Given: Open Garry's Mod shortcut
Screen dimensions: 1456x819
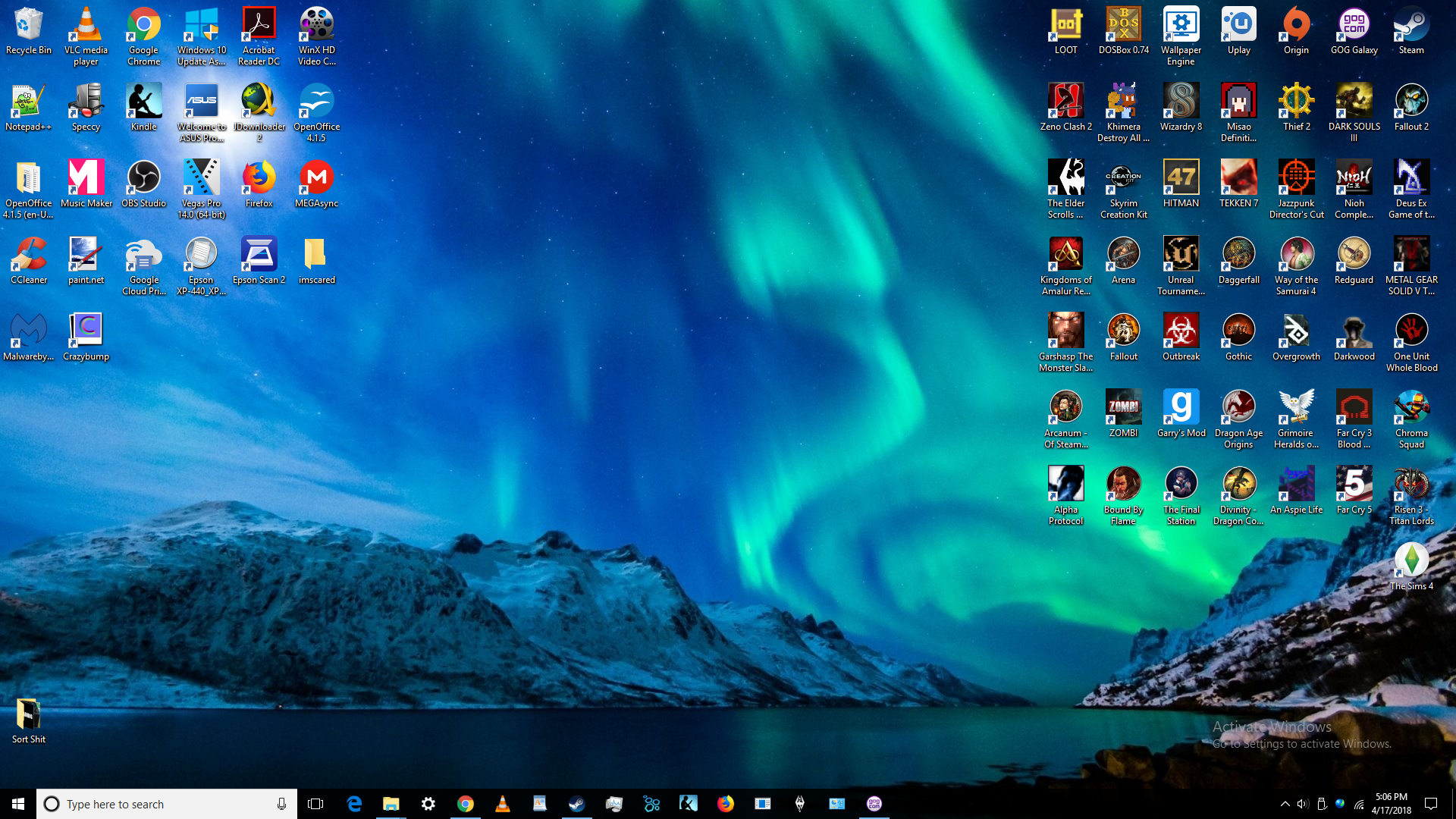Looking at the screenshot, I should (1181, 415).
